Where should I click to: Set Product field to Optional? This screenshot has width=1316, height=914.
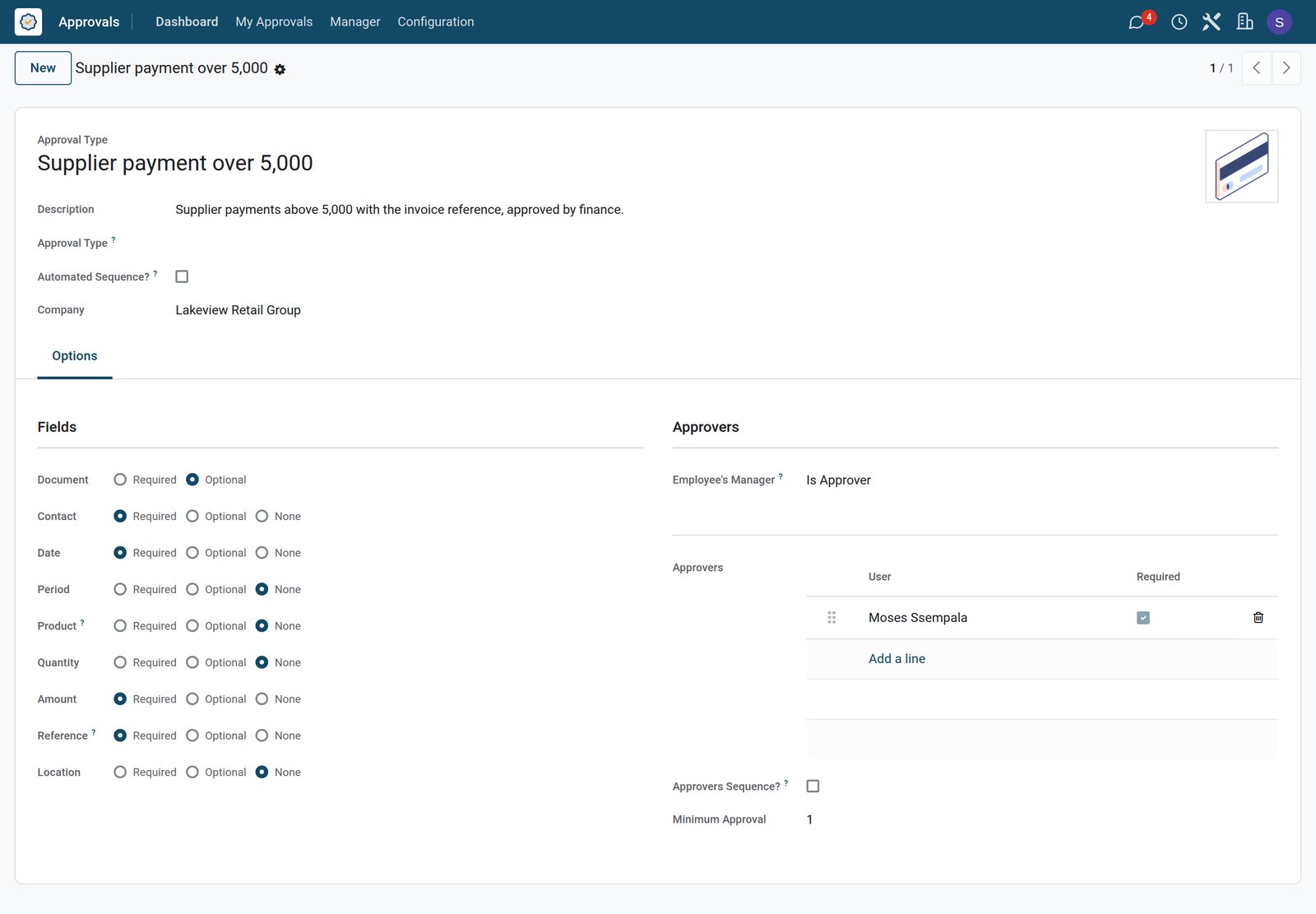192,626
